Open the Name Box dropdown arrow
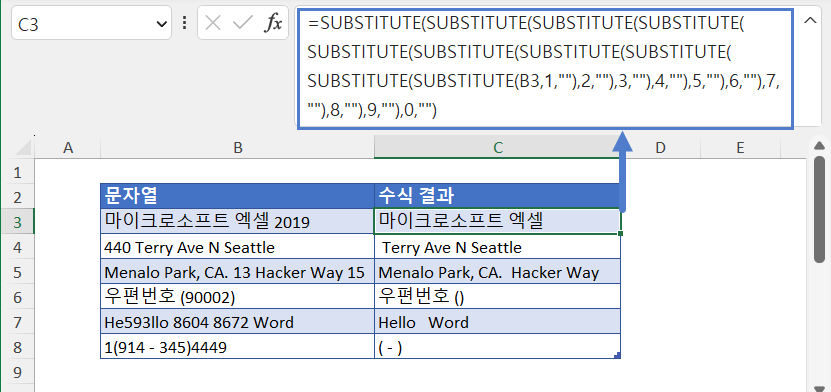 point(162,23)
